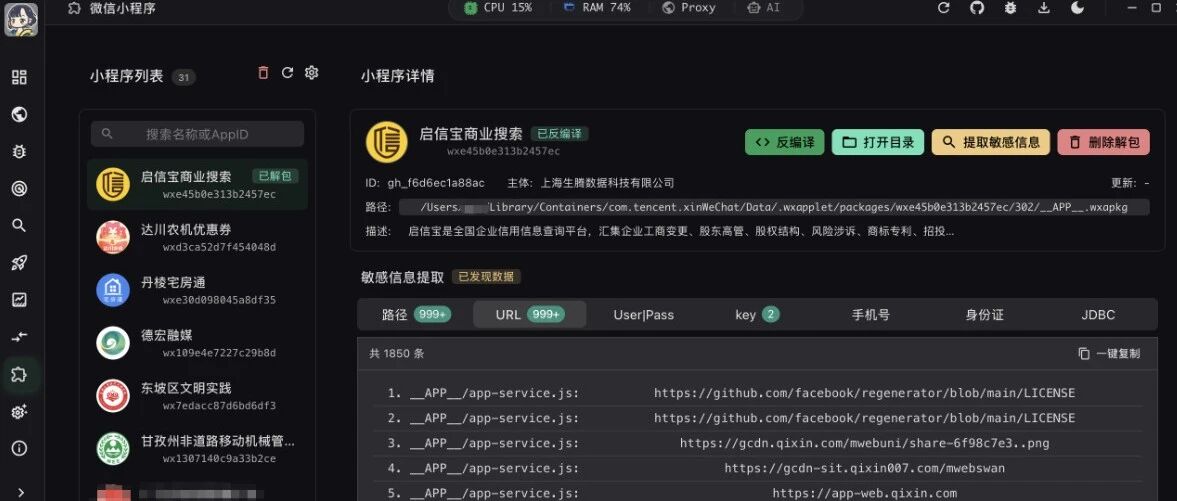The width and height of the screenshot is (1177, 501).
Task: Open the GitHub icon in title bar
Action: pyautogui.click(x=977, y=8)
